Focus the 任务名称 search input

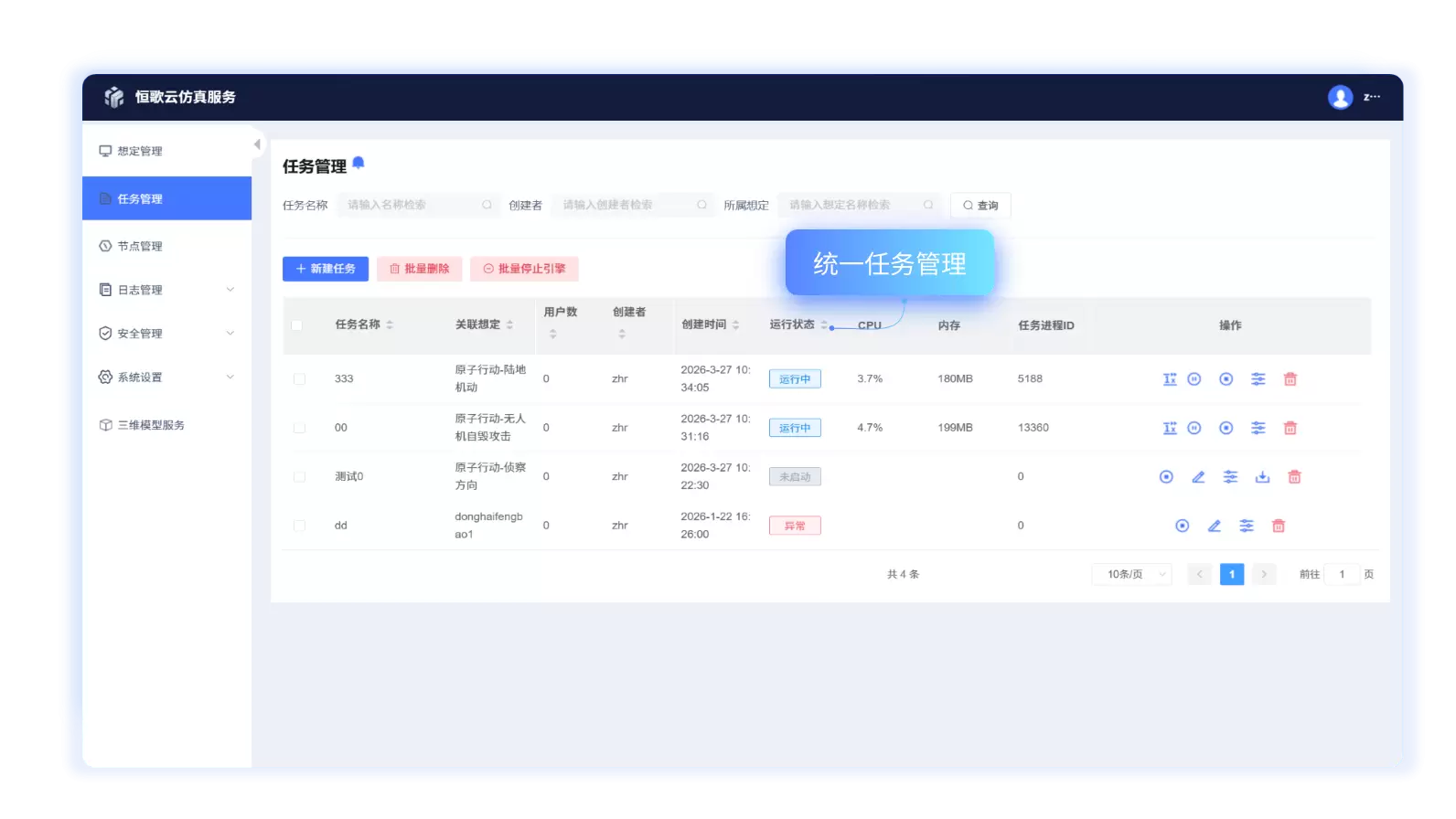pyautogui.click(x=418, y=205)
